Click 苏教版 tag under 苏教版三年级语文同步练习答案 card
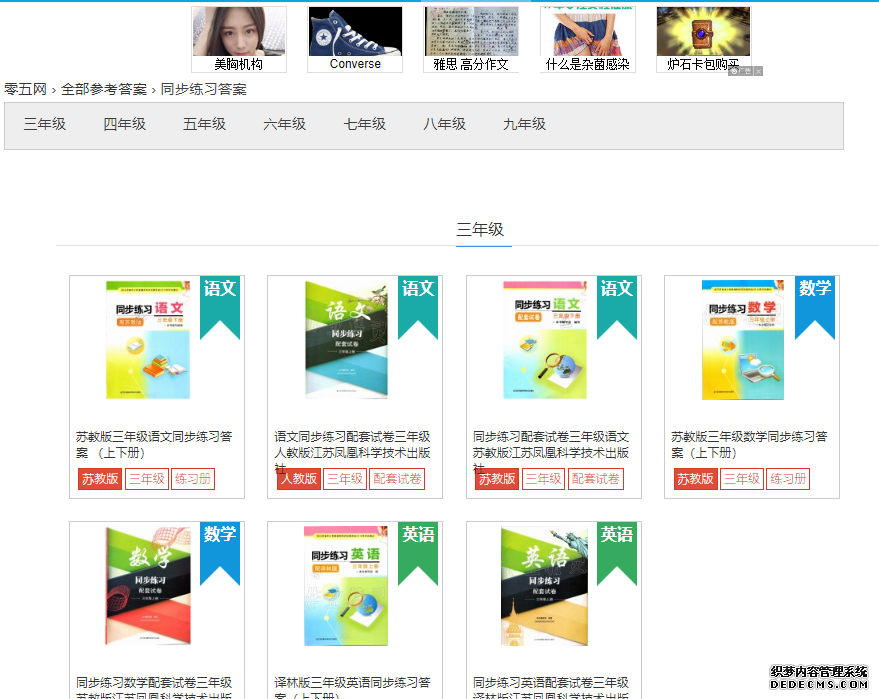The image size is (879, 699). (x=100, y=479)
